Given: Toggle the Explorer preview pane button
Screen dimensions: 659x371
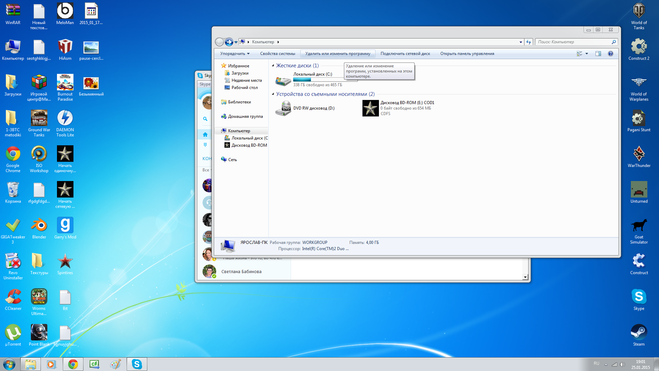Looking at the screenshot, I should pos(598,54).
